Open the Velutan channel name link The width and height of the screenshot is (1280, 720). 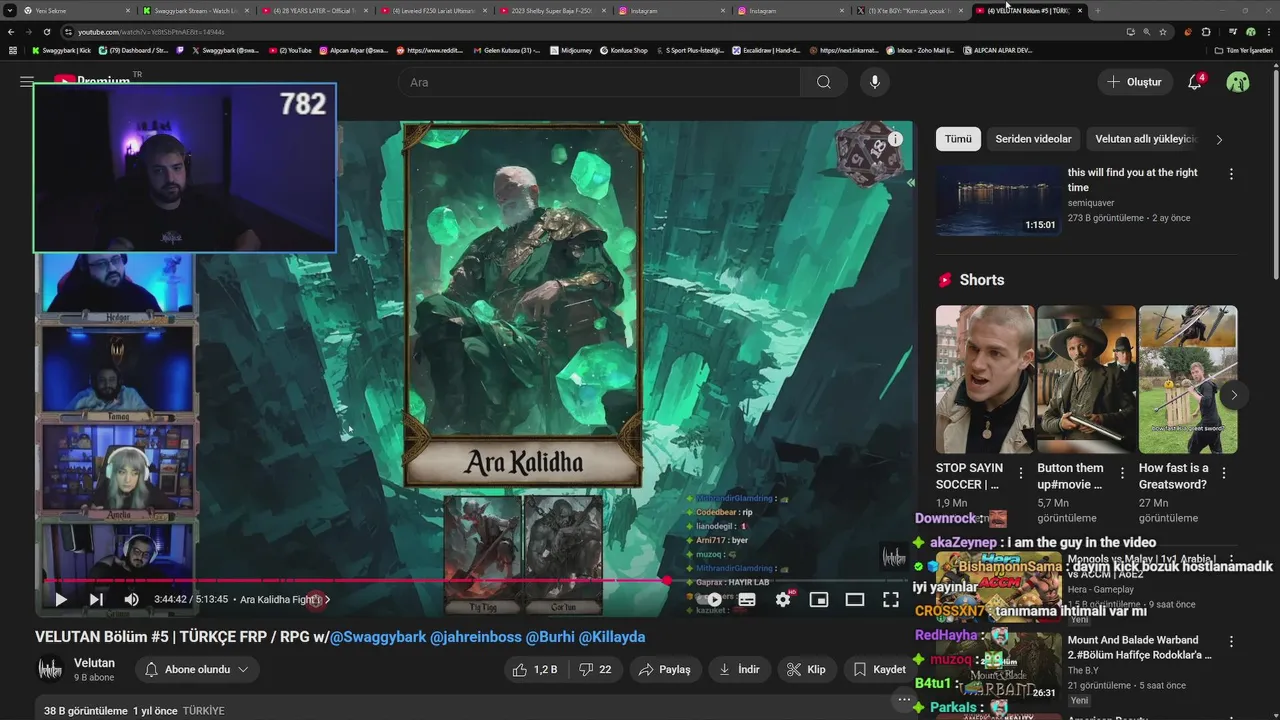click(94, 663)
